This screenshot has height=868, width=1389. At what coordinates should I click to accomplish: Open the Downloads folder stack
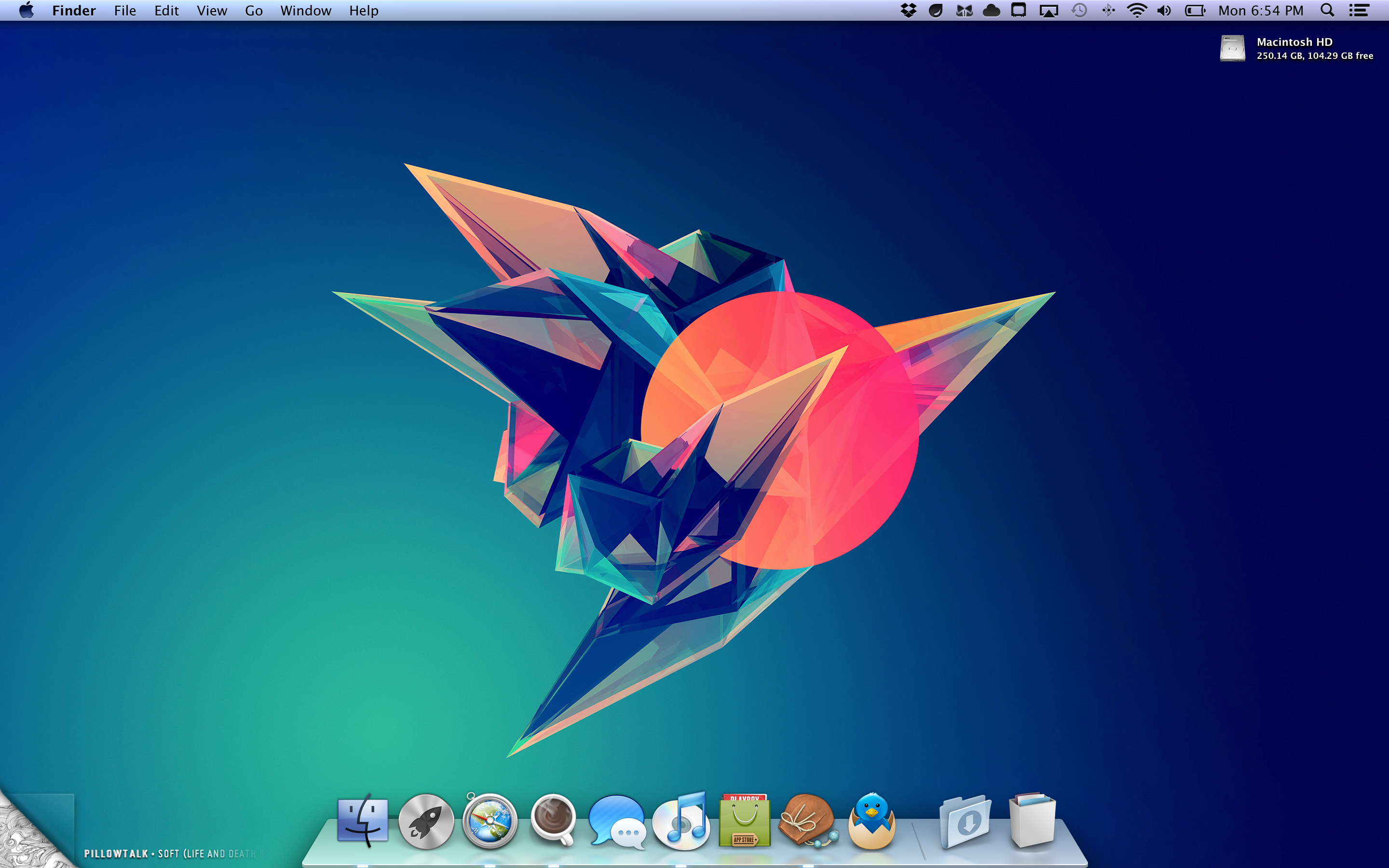tap(966, 821)
